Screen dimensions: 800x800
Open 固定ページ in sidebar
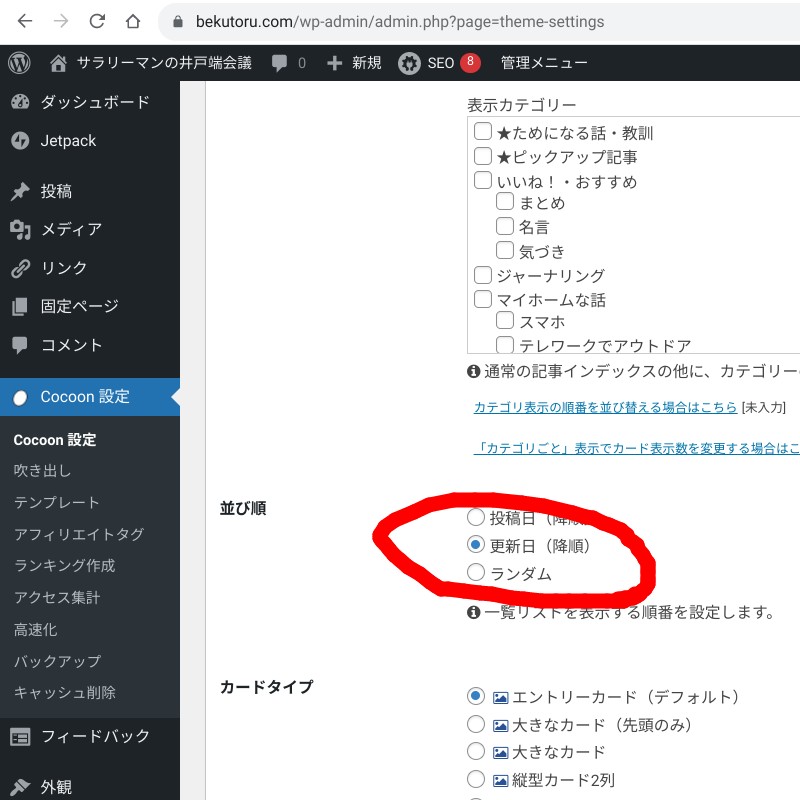80,306
